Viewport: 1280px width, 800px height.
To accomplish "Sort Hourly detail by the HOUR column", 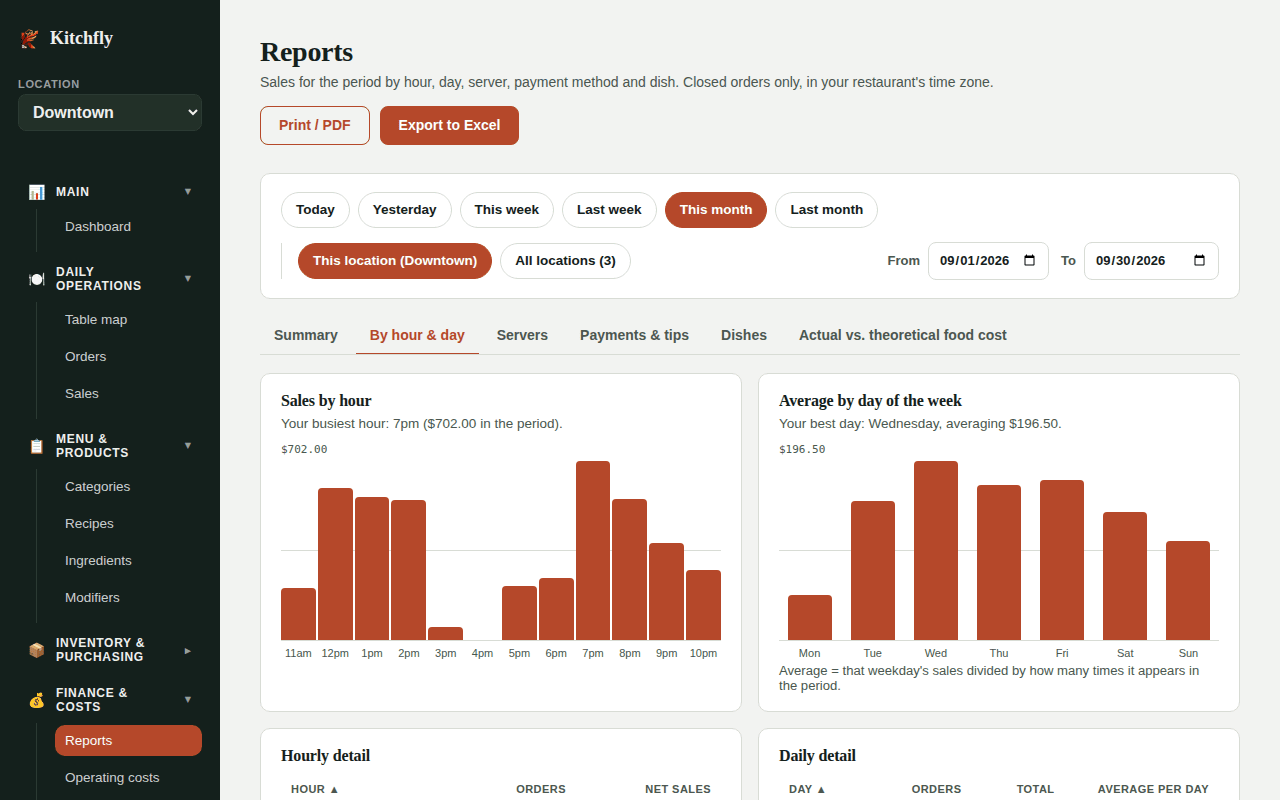I will [x=315, y=789].
